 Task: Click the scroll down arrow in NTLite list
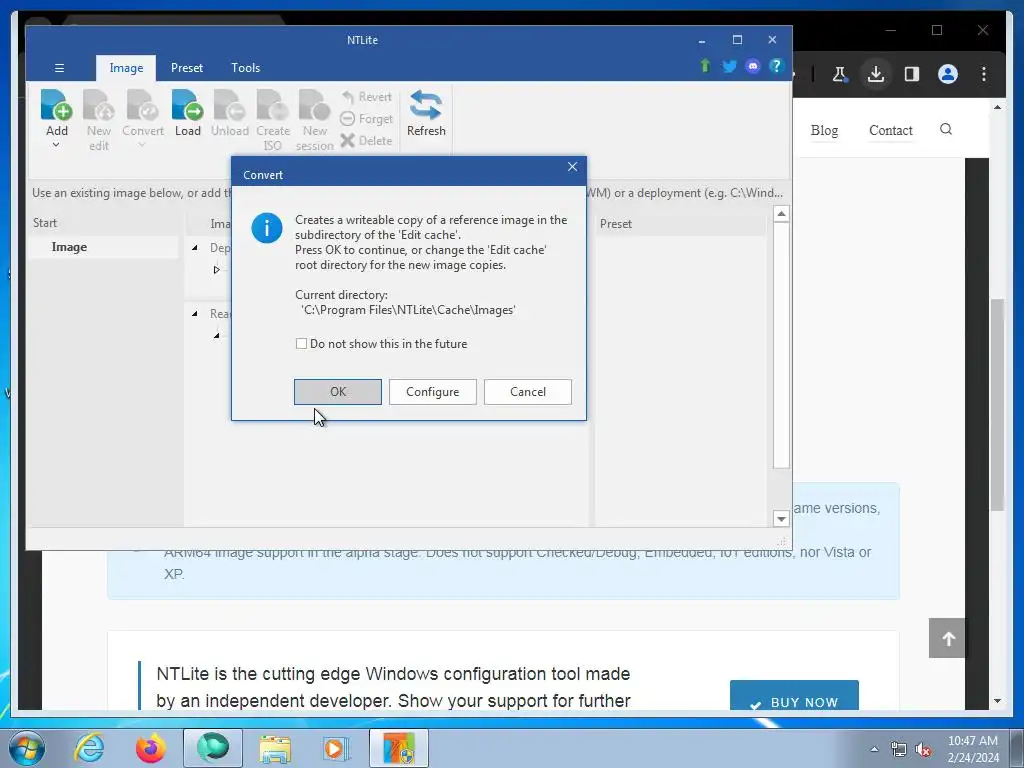coord(781,519)
